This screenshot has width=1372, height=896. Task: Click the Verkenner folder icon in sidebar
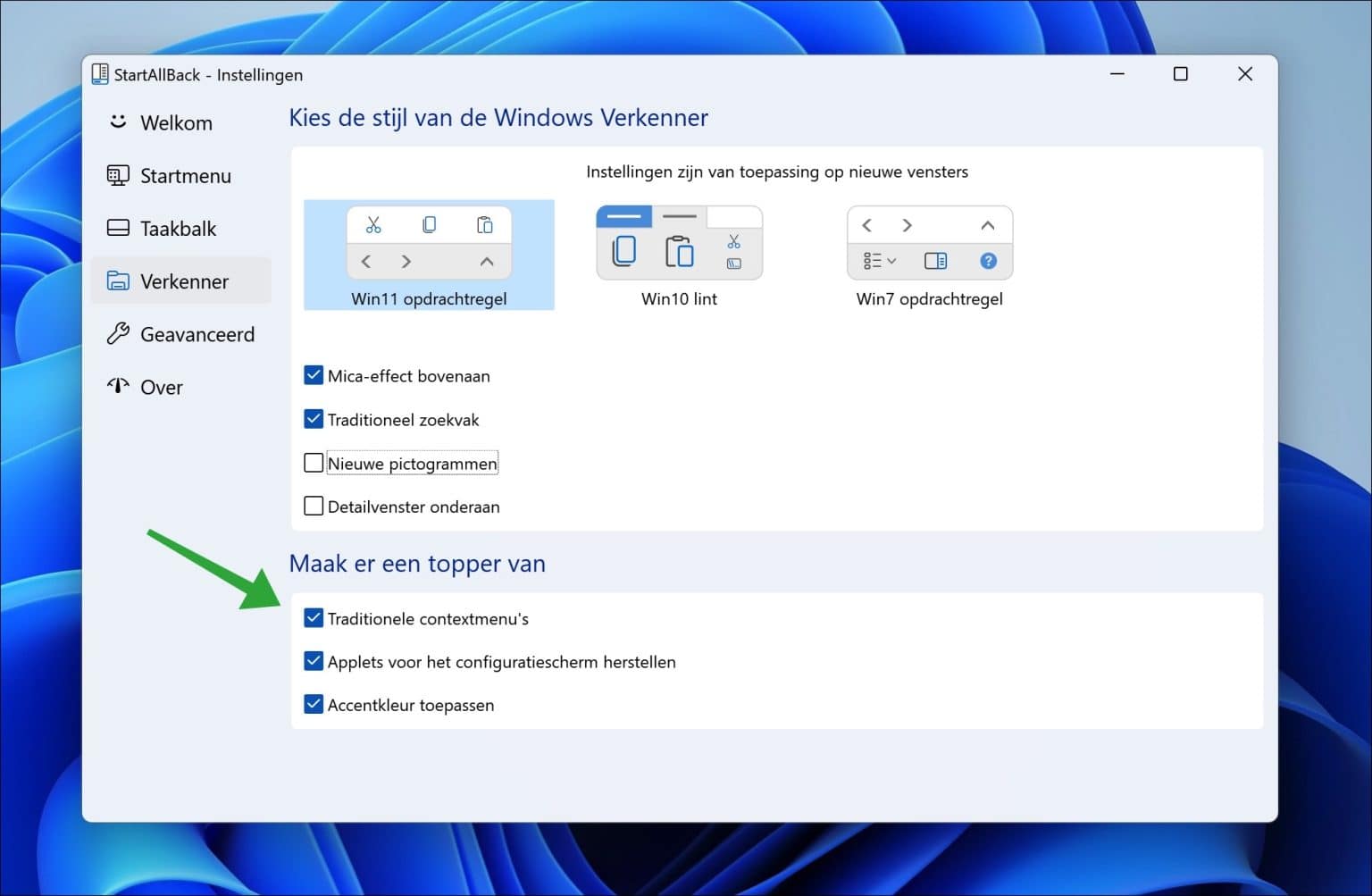(x=118, y=281)
